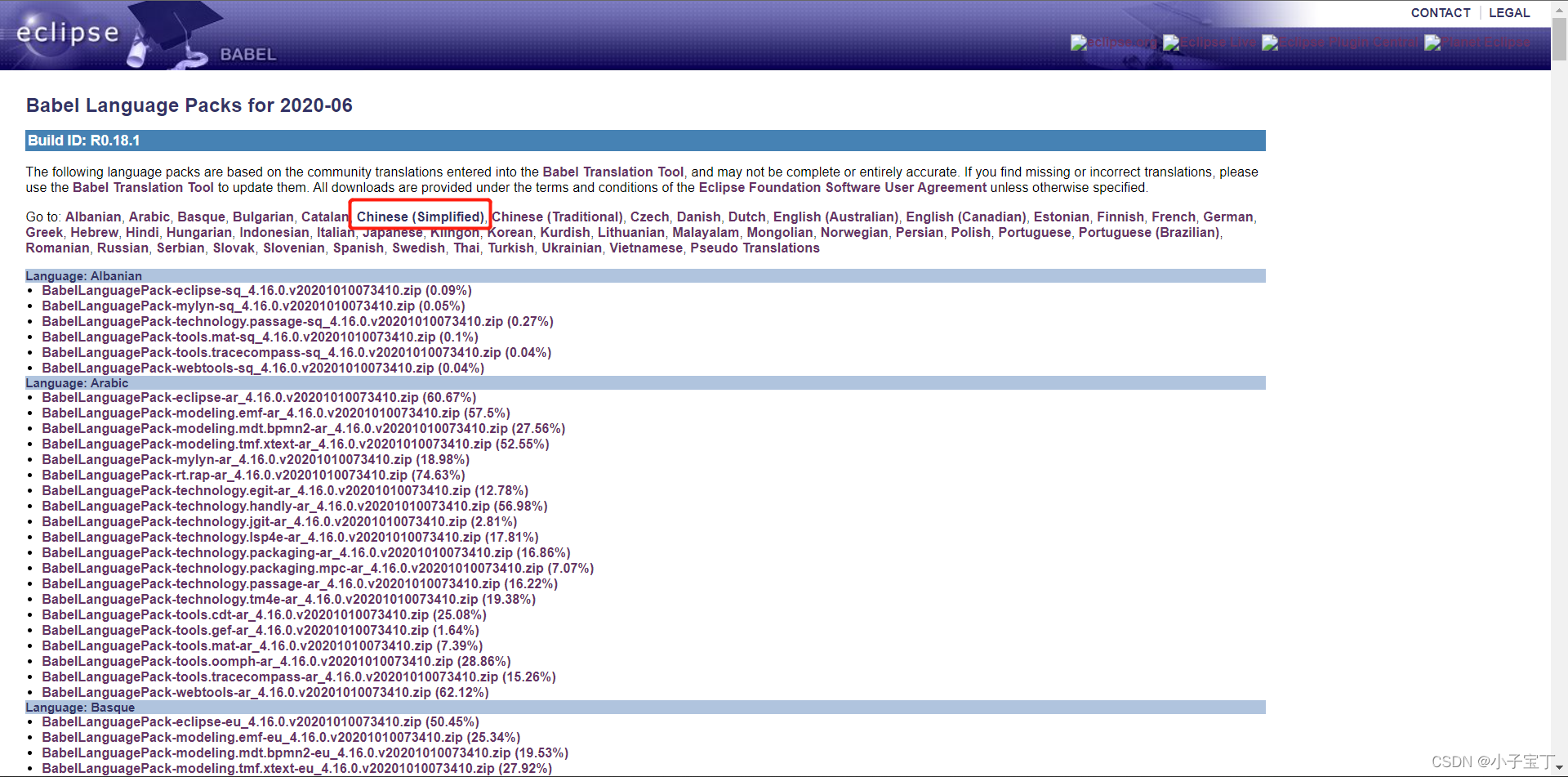Go to the Persian language packs
This screenshot has width=1568, height=777.
click(x=920, y=232)
